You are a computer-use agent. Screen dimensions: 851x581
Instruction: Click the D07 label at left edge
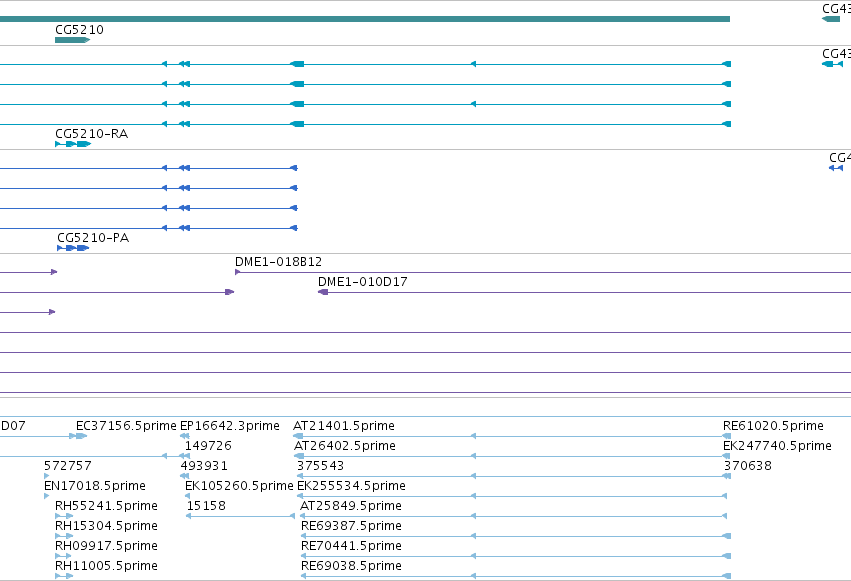point(13,425)
